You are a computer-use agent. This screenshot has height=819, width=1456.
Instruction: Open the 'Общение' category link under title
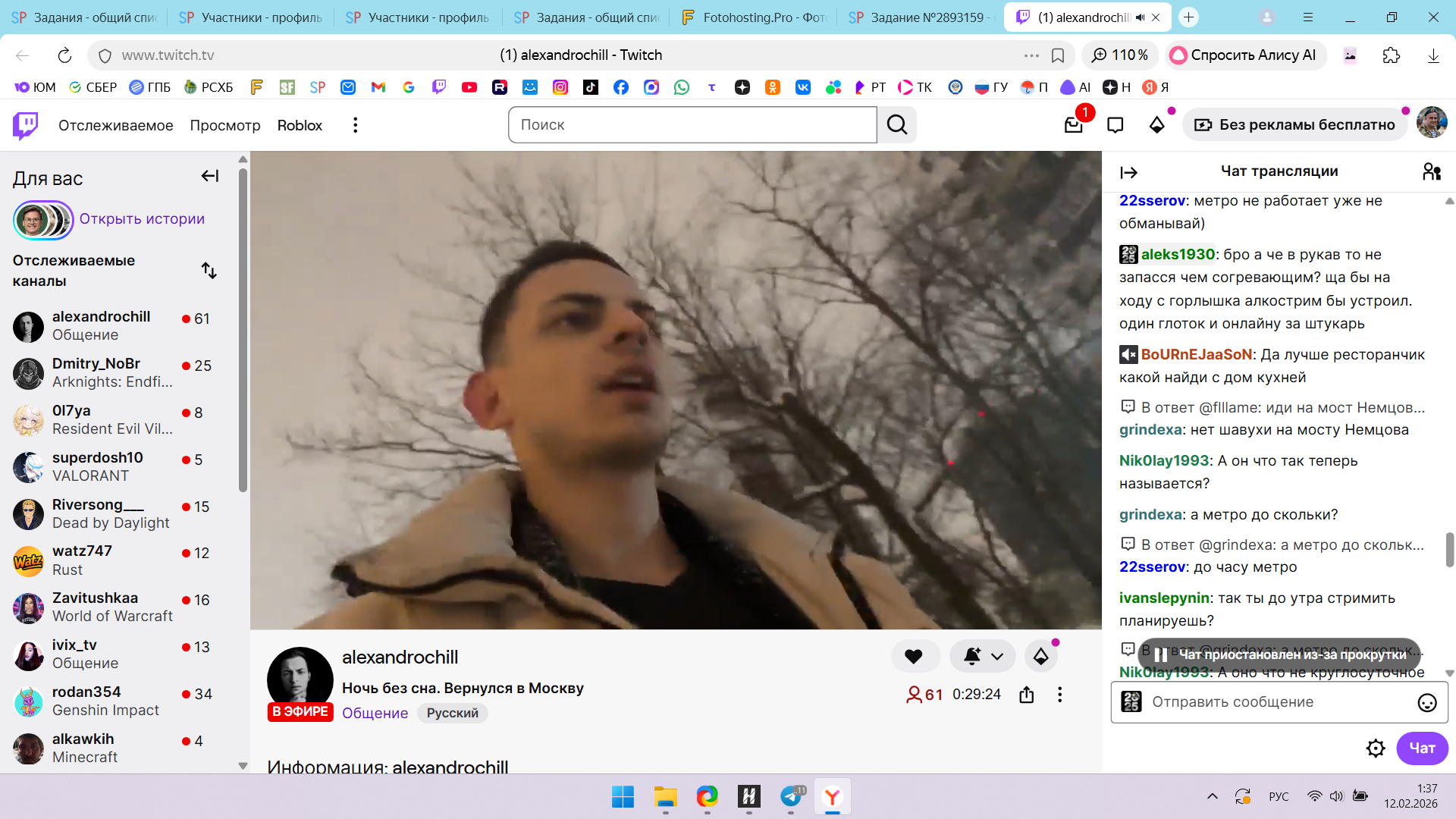375,713
